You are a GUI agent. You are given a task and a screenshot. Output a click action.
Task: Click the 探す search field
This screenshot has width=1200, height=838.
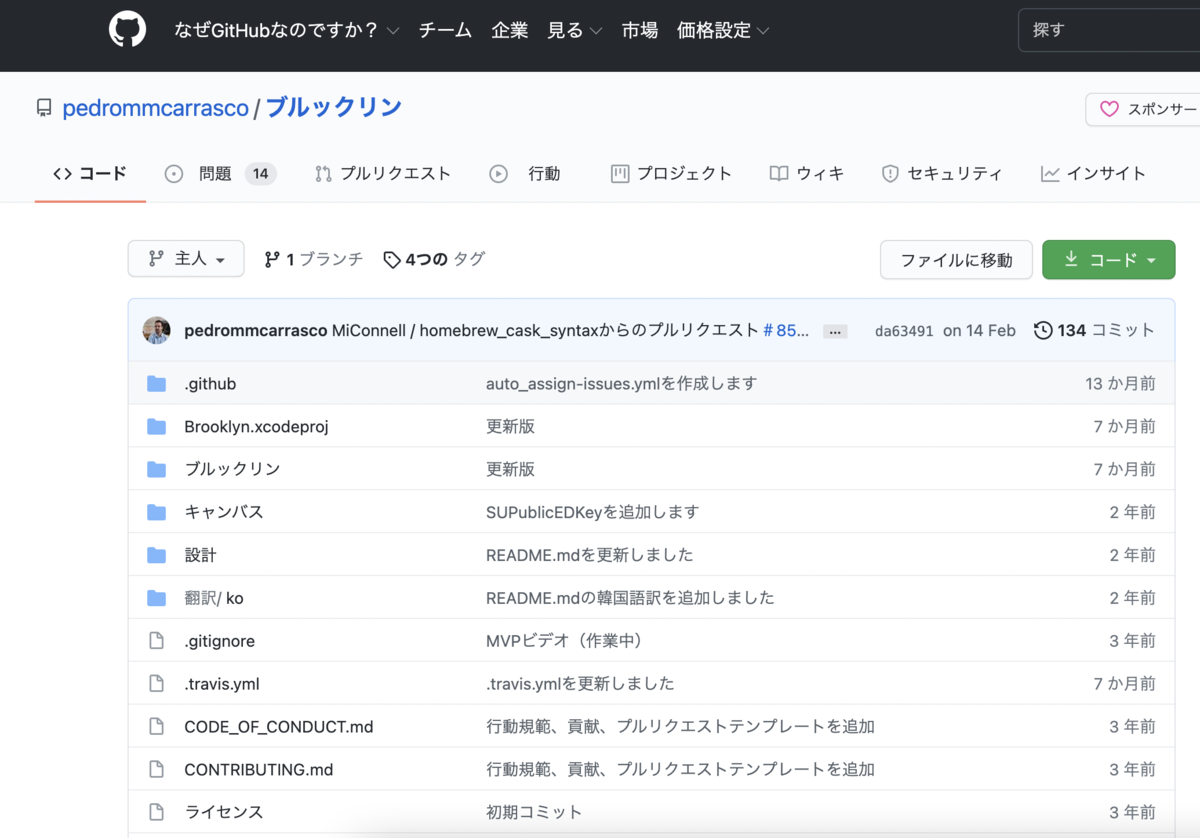coord(1109,30)
